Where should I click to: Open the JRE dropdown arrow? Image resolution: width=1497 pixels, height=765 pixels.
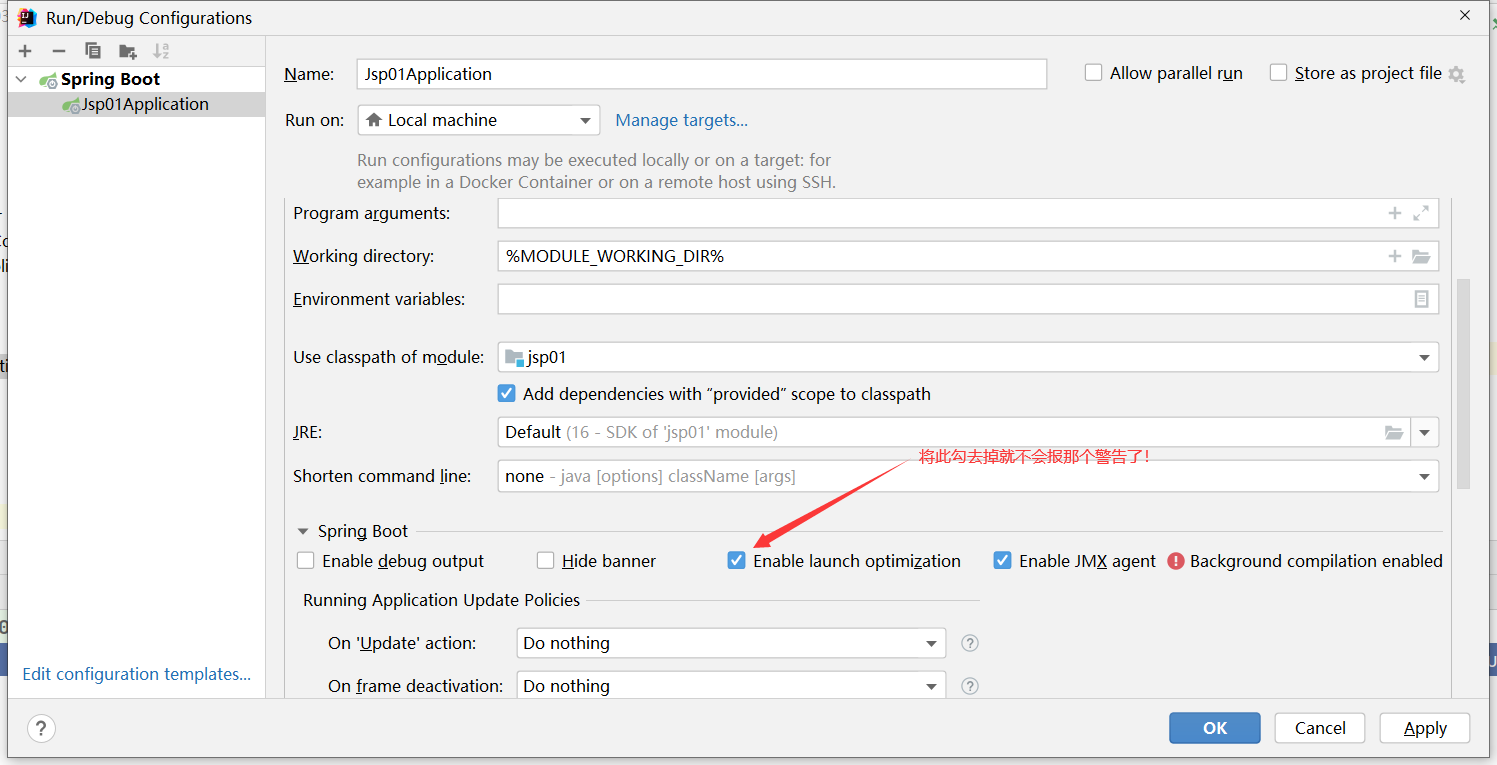pyautogui.click(x=1425, y=432)
